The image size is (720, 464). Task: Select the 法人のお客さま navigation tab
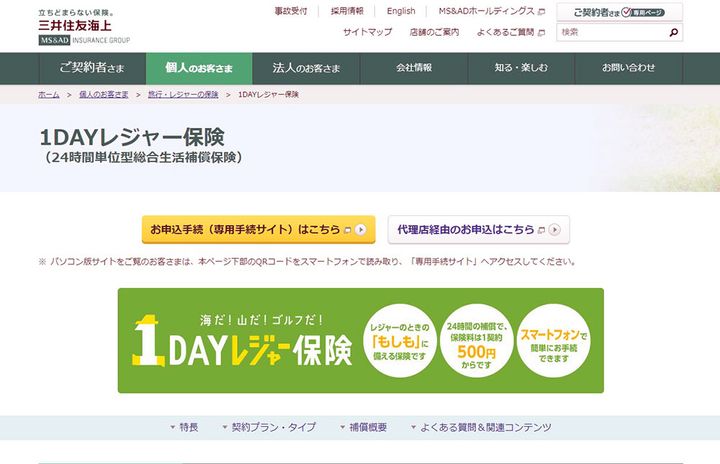point(306,68)
